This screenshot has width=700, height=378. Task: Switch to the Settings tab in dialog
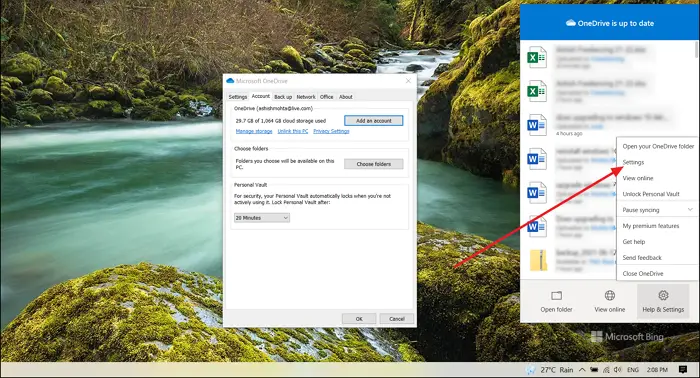coord(238,97)
